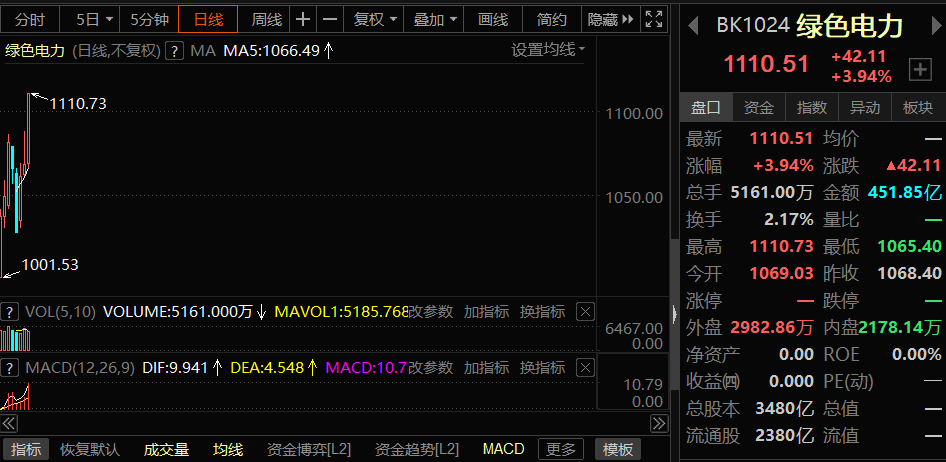Screen dimensions: 946x462
Task: Toggle the 指标 indicator button at bottom left
Action: [x=26, y=450]
